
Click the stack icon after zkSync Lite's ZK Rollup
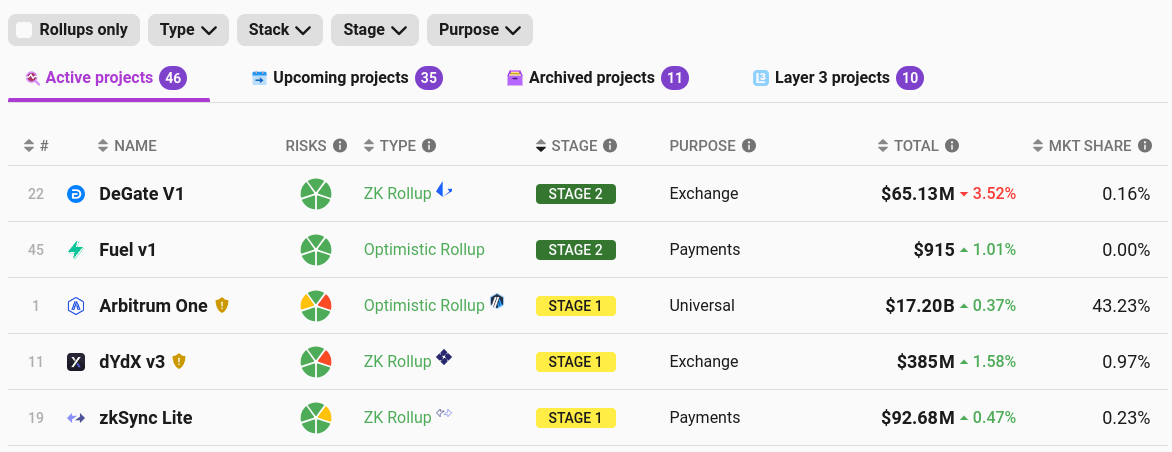pyautogui.click(x=444, y=414)
